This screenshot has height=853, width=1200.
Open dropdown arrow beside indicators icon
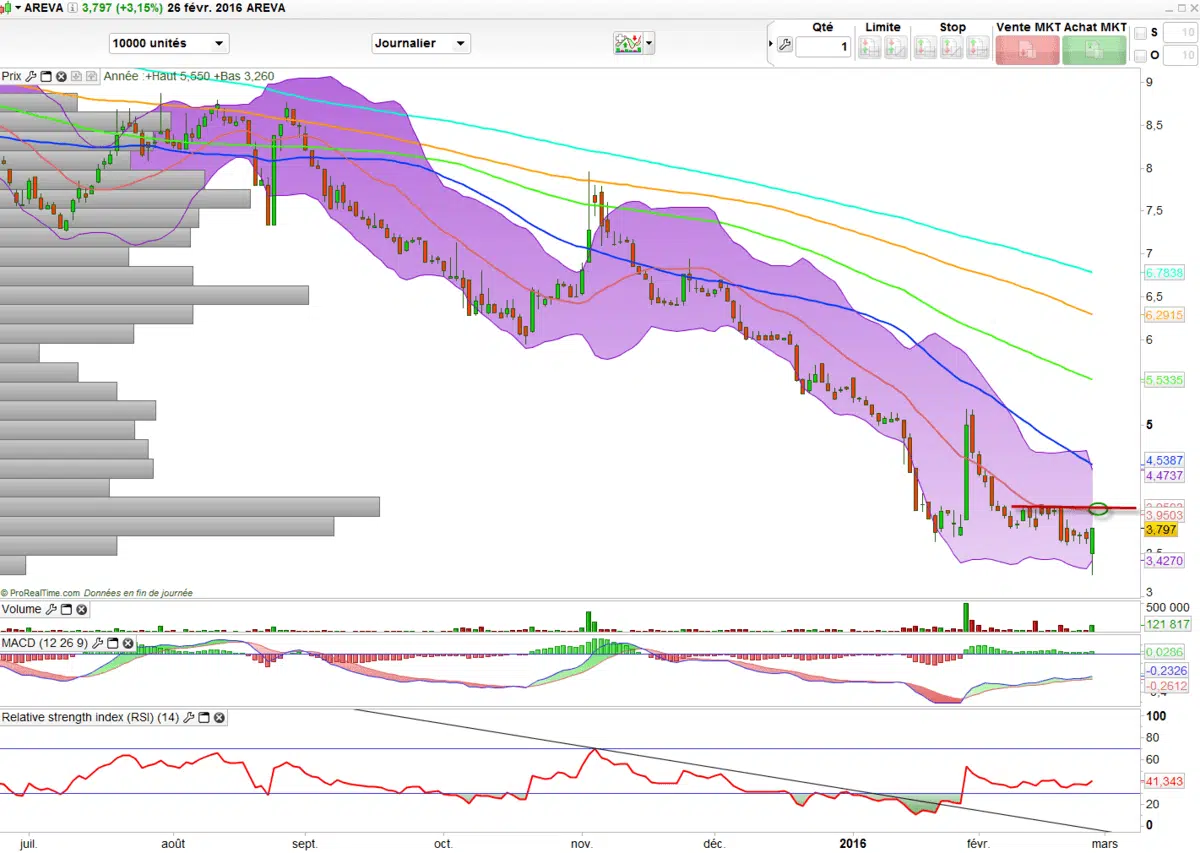[x=650, y=43]
